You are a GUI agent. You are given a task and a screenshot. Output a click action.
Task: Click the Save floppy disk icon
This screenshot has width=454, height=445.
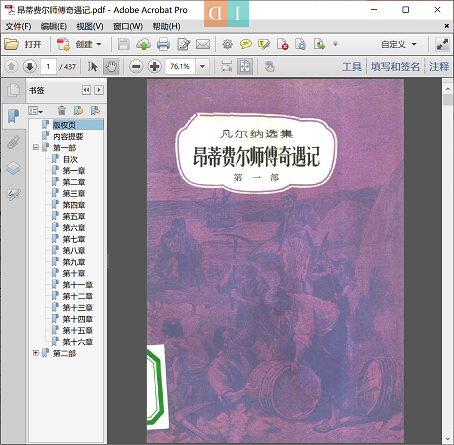[124, 44]
